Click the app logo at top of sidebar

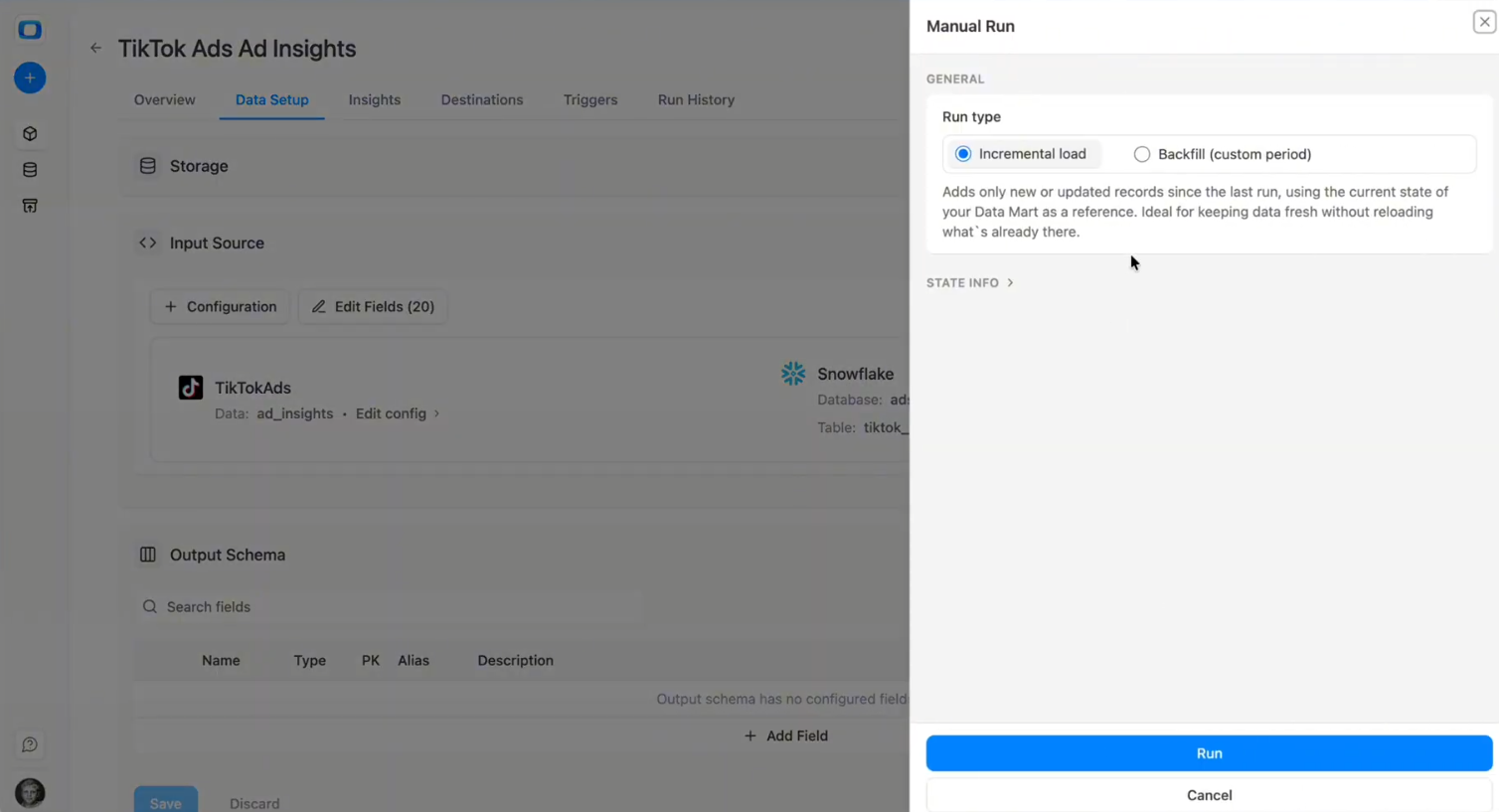(x=30, y=30)
